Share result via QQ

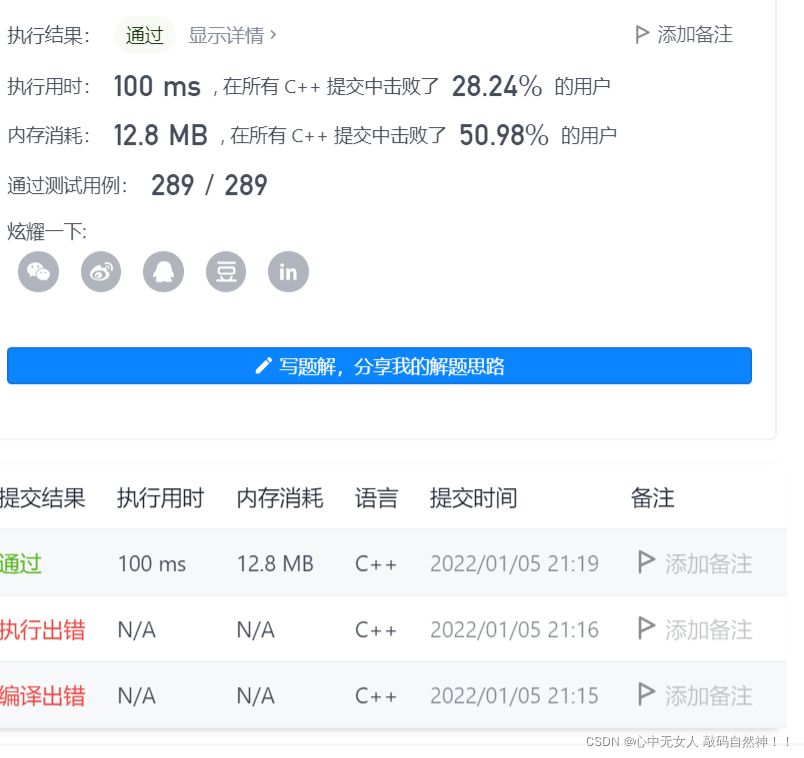pos(163,271)
